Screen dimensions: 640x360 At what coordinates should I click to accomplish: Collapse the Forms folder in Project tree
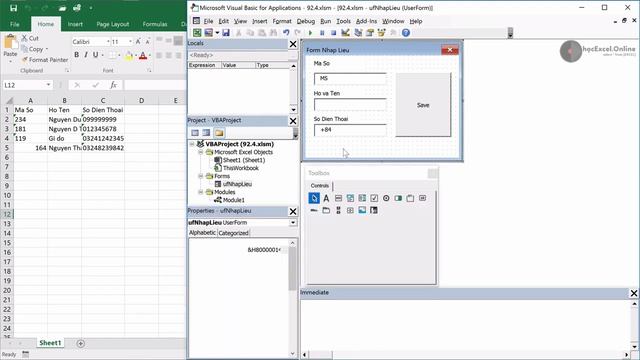click(201, 176)
